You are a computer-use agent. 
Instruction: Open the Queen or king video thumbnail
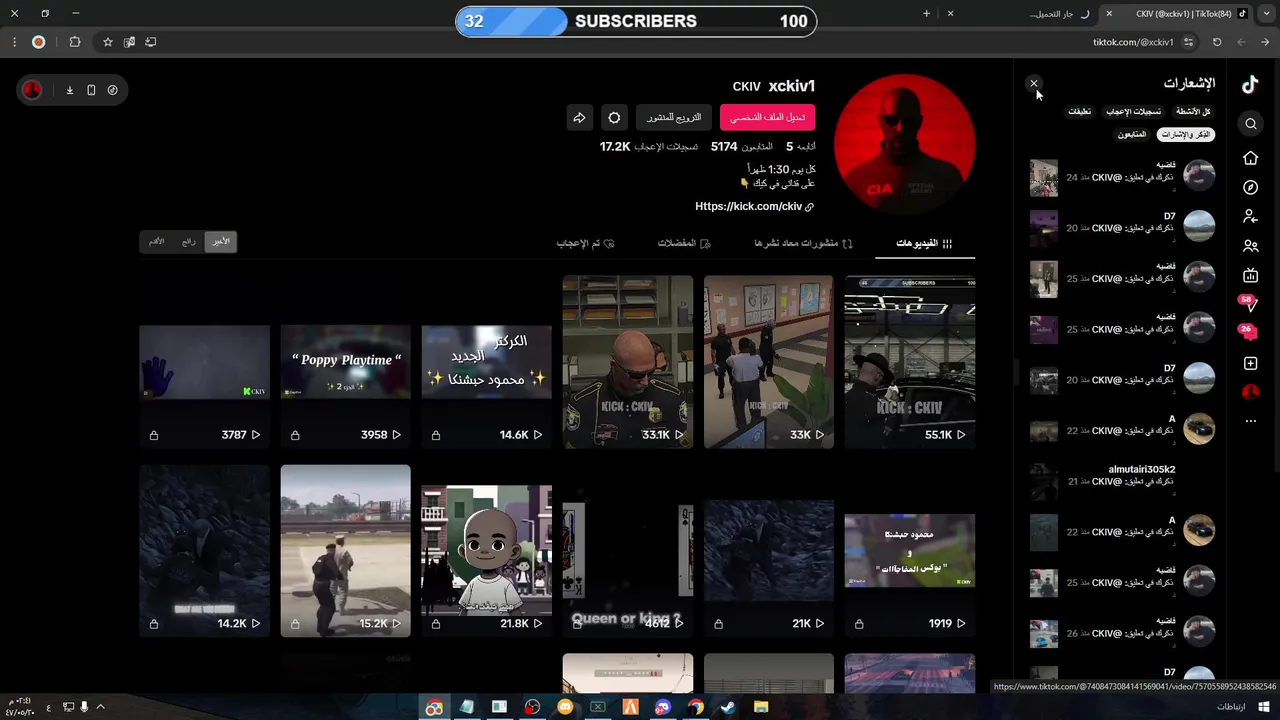pos(628,551)
